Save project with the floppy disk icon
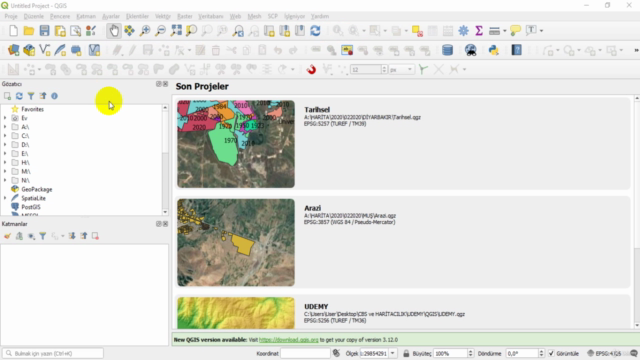 coord(44,31)
